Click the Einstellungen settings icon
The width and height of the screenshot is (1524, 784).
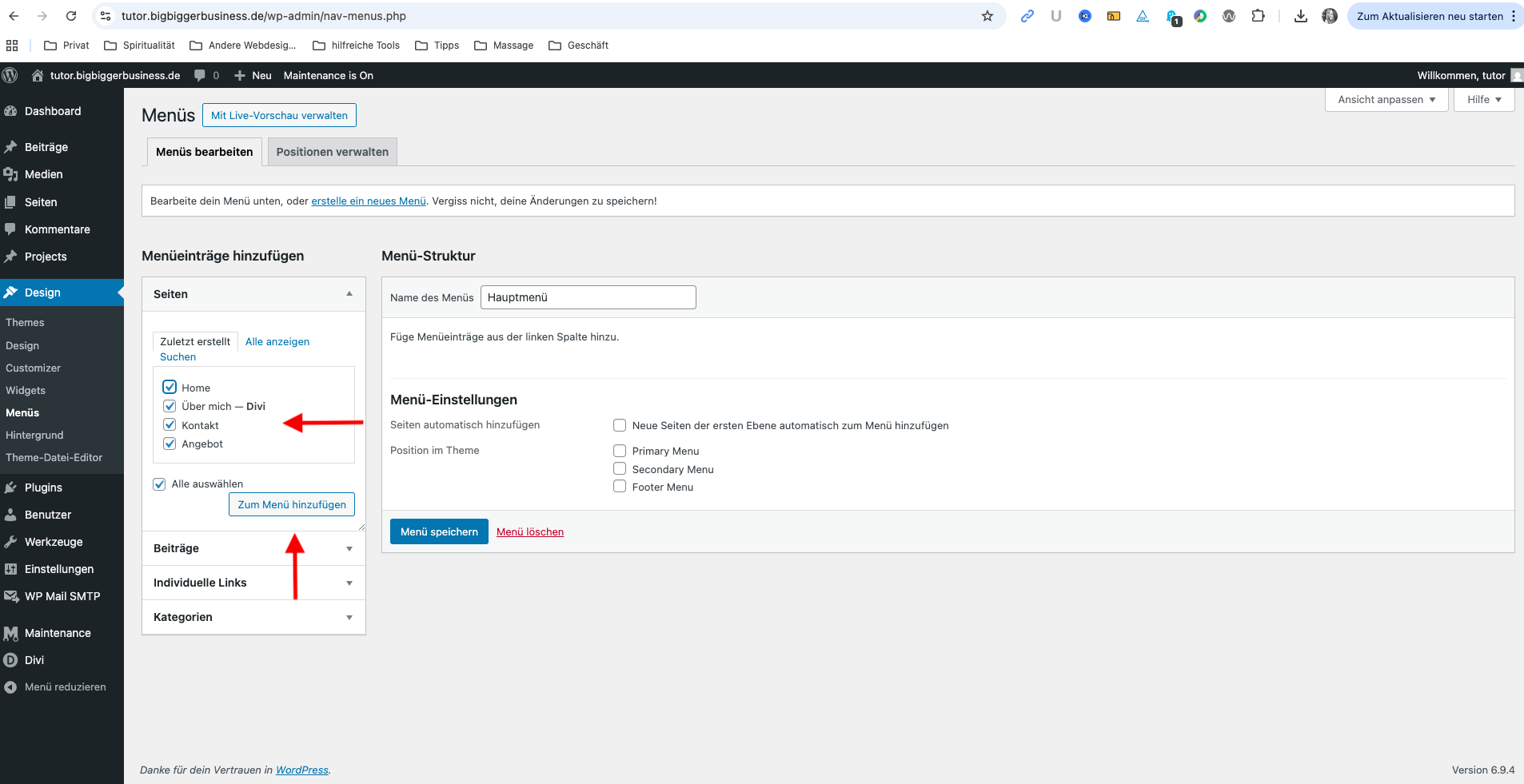coord(10,569)
